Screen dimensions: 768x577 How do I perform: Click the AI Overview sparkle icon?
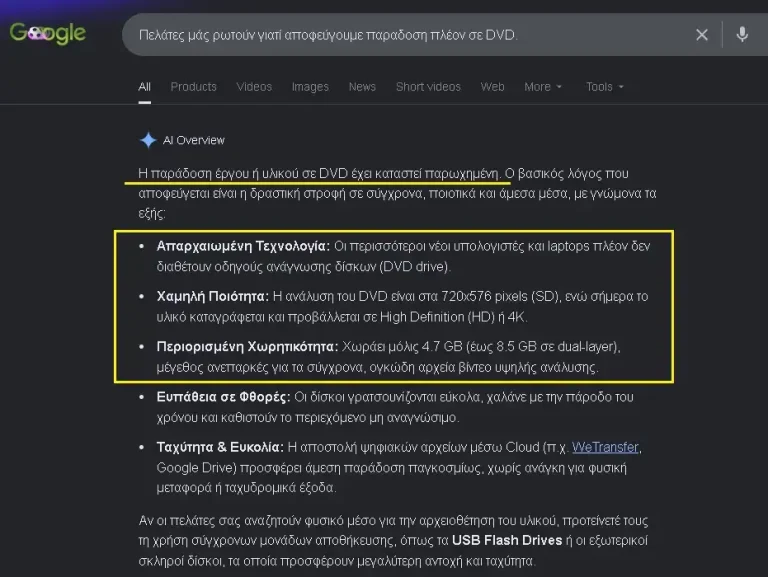tap(147, 140)
